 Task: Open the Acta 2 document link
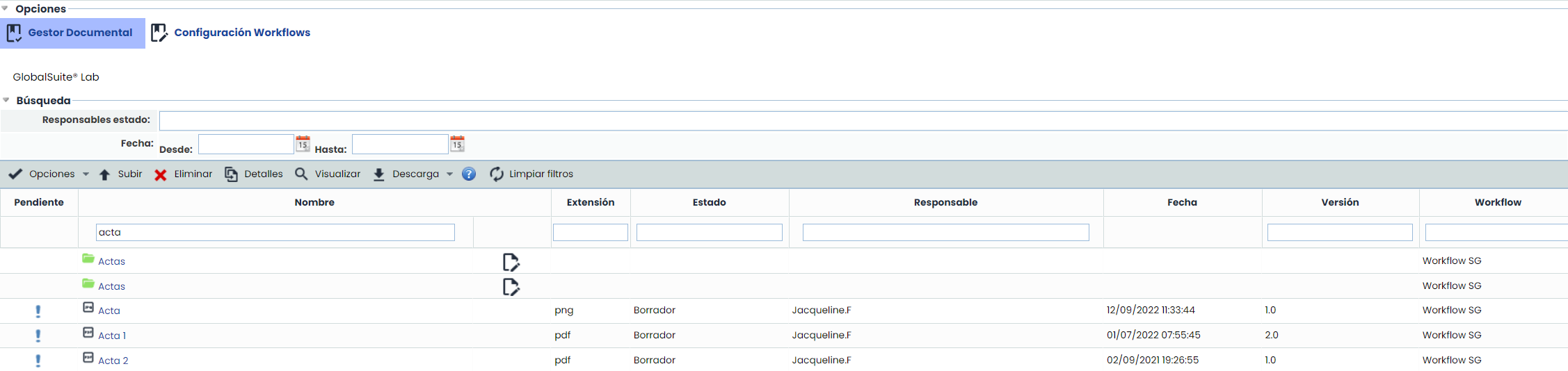[113, 361]
